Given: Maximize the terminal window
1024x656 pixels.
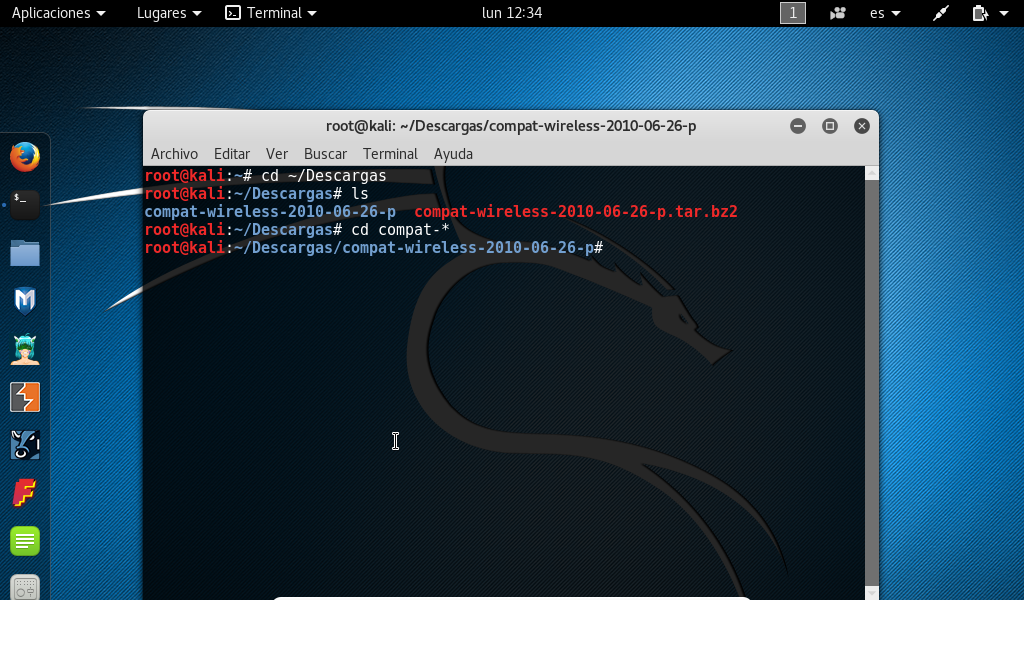Looking at the screenshot, I should click(830, 126).
